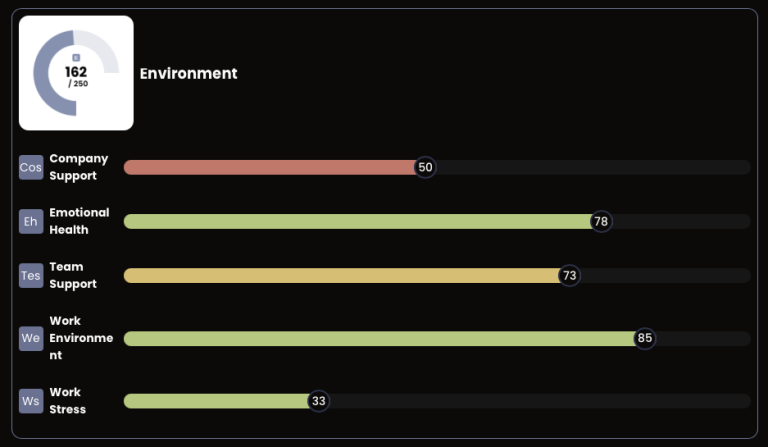768x447 pixels.
Task: Select the Tes badge icon
Action: tap(31, 275)
